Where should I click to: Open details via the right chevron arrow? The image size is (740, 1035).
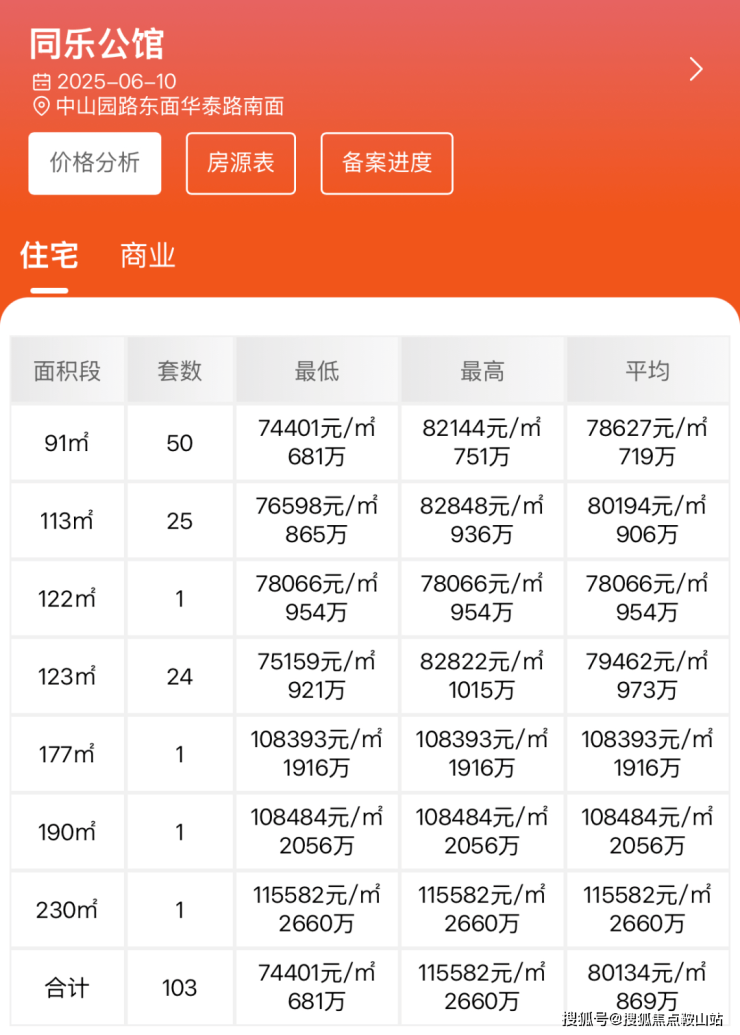(x=696, y=69)
